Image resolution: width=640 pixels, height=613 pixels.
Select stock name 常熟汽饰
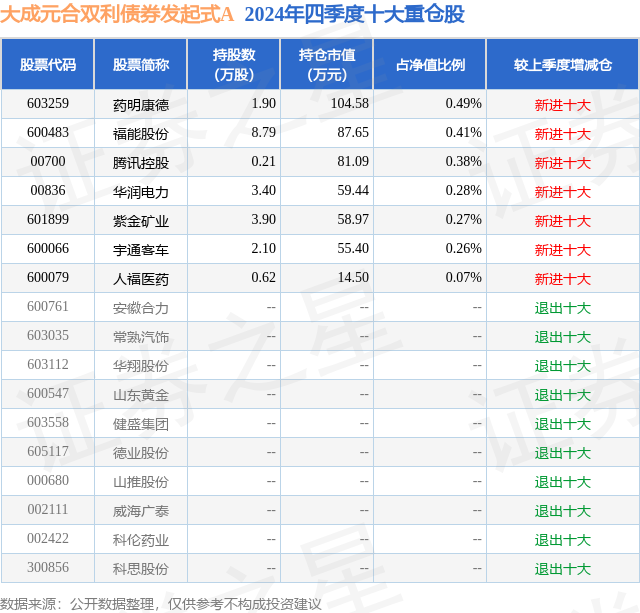141,337
